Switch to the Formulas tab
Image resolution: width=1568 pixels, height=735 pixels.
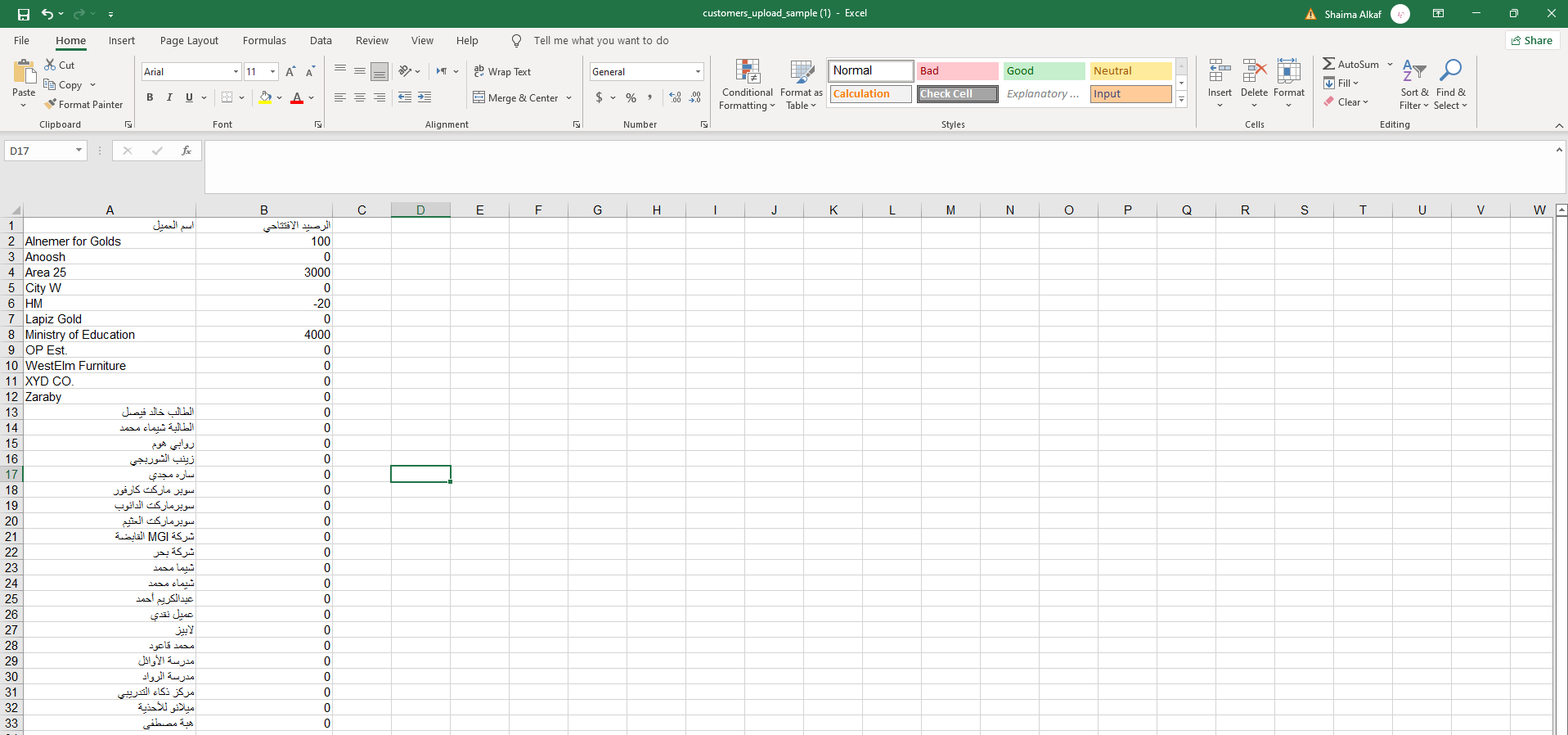(x=264, y=41)
